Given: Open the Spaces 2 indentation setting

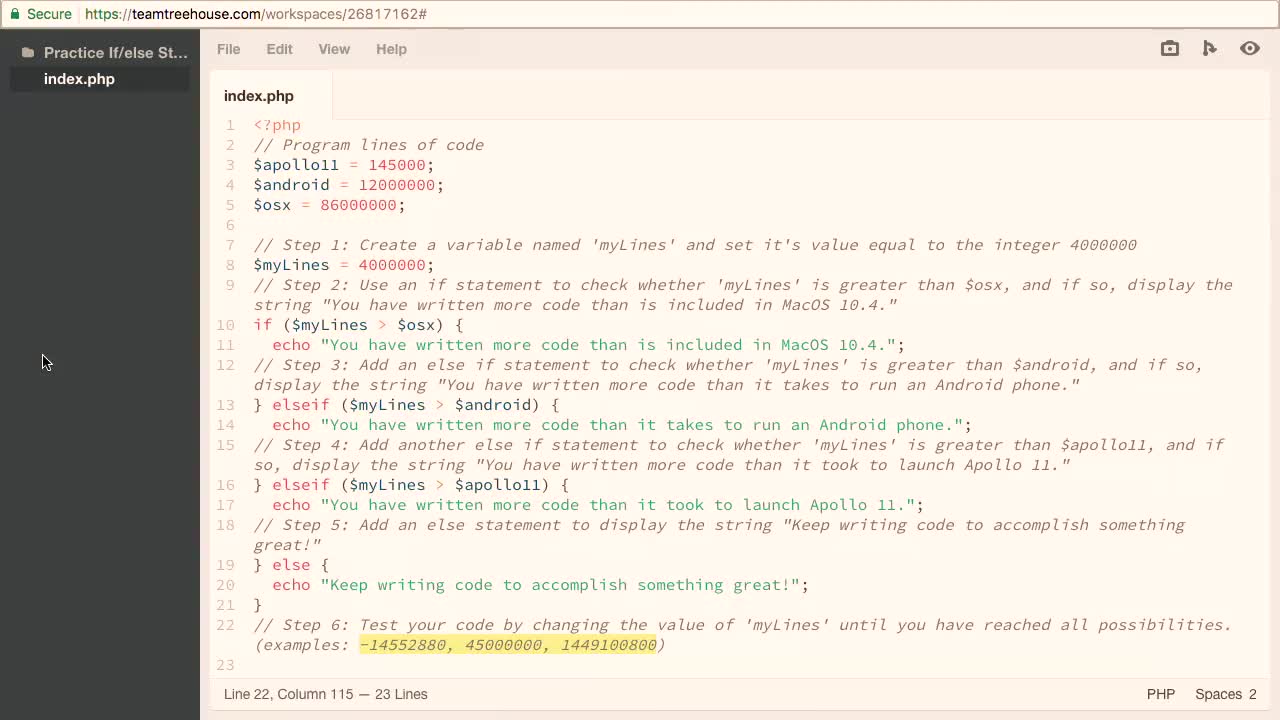Looking at the screenshot, I should (1224, 694).
